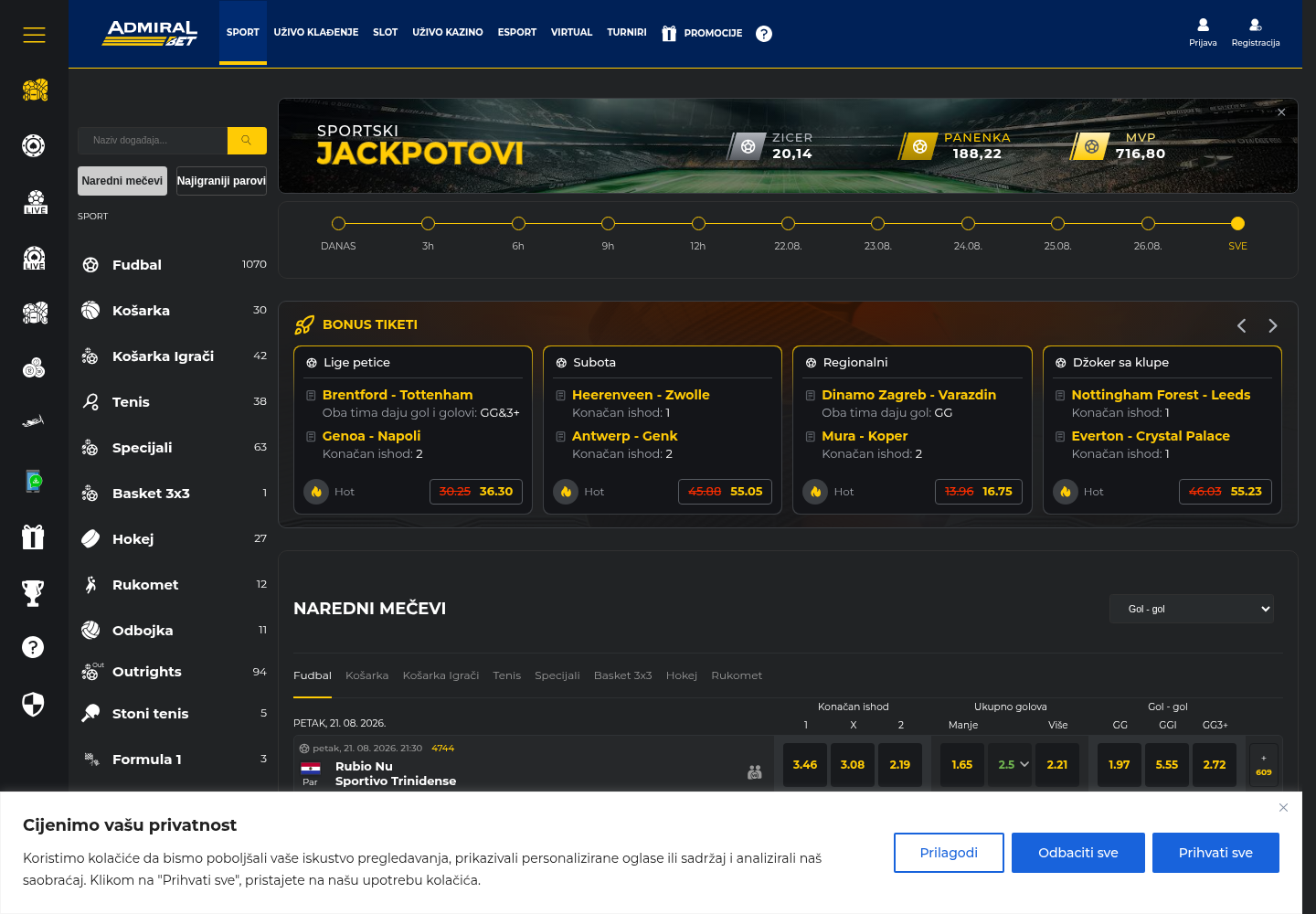Open the shield sidebar icon
Viewport: 1316px width, 914px height.
pyautogui.click(x=33, y=705)
